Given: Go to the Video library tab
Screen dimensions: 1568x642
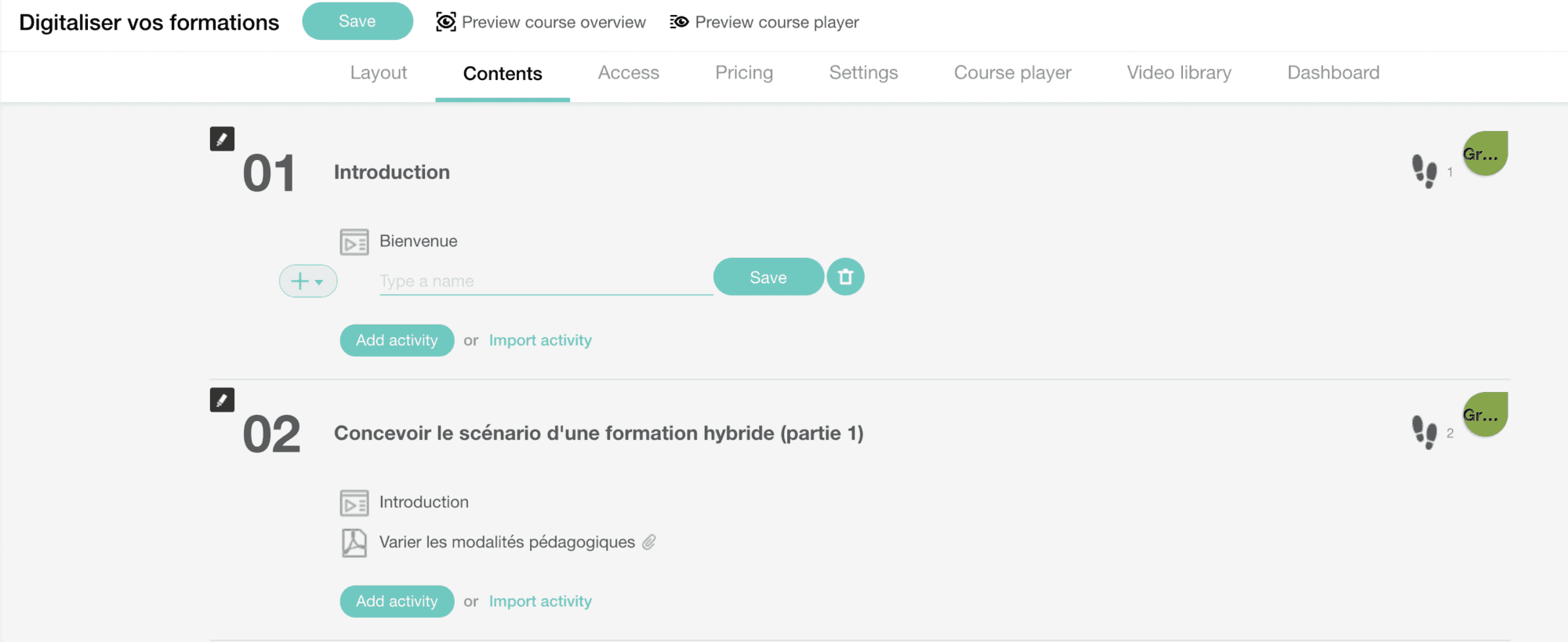Looking at the screenshot, I should click(1179, 73).
